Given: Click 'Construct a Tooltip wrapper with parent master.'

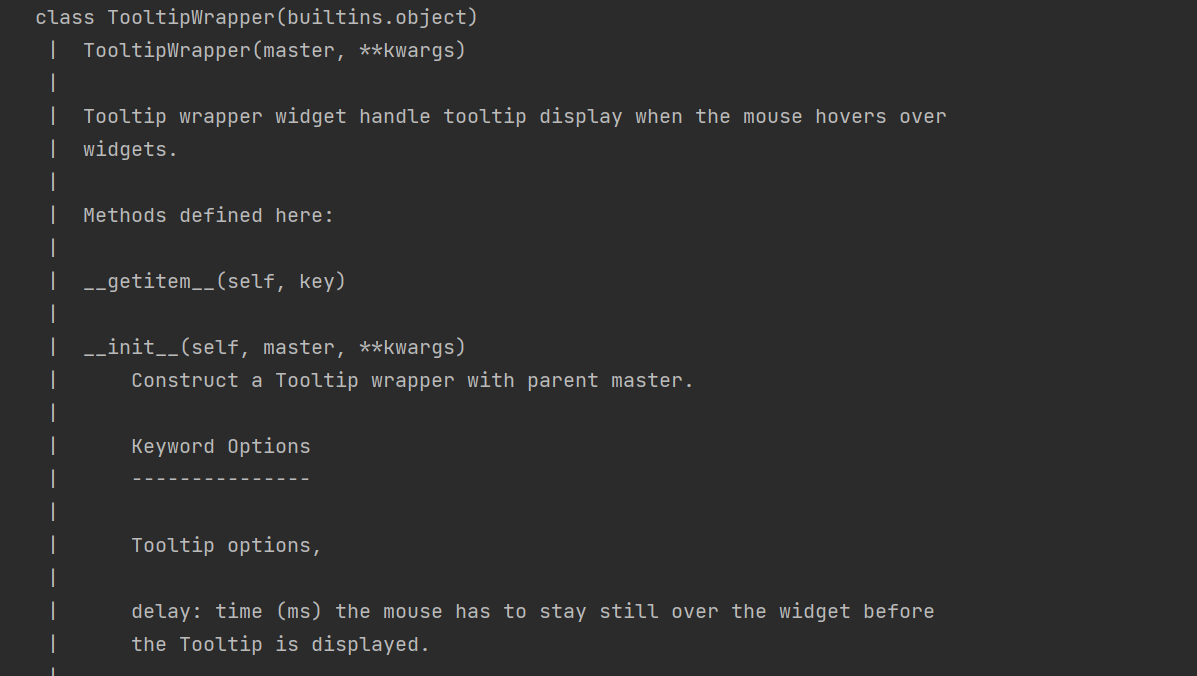Looking at the screenshot, I should pyautogui.click(x=412, y=380).
